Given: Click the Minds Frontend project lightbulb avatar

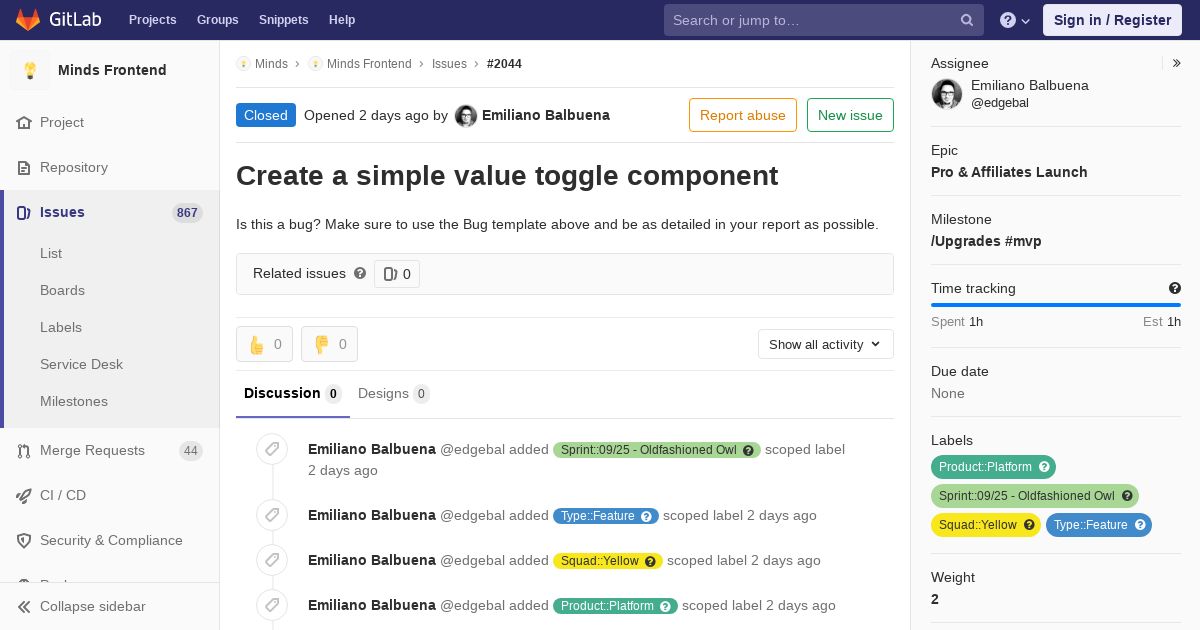Looking at the screenshot, I should [x=30, y=70].
